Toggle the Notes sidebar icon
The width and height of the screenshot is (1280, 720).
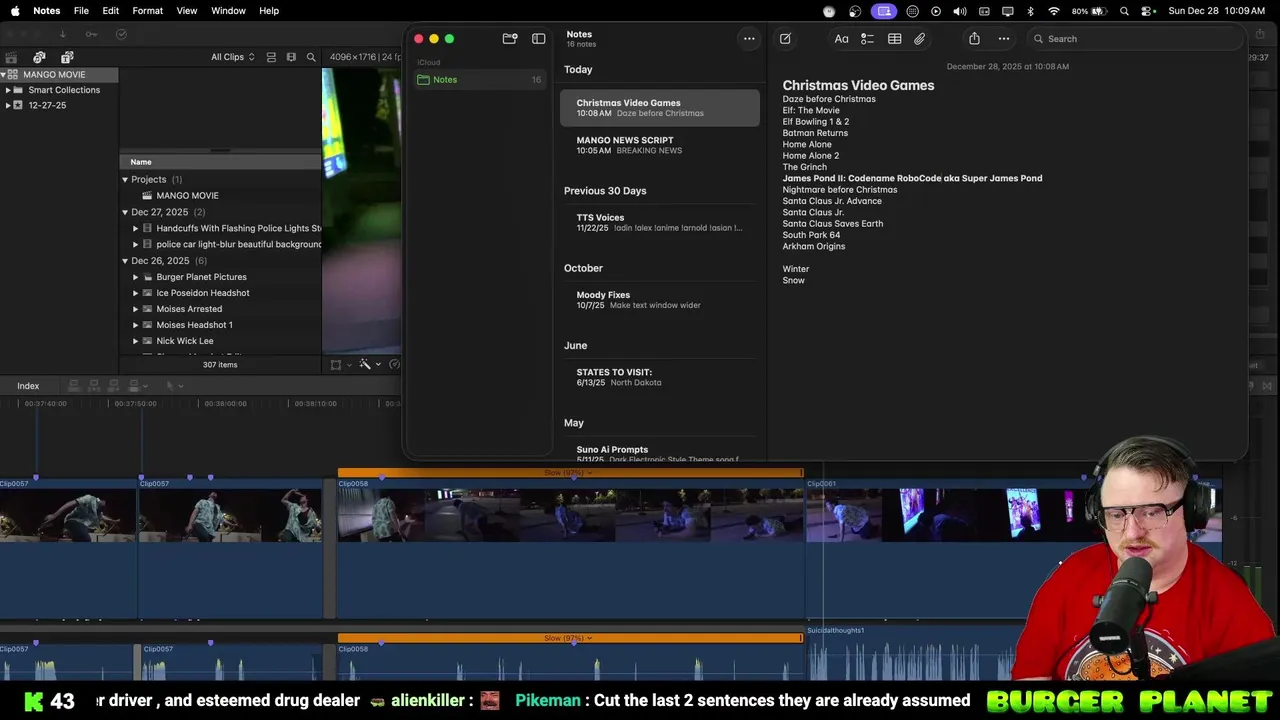pyautogui.click(x=539, y=38)
